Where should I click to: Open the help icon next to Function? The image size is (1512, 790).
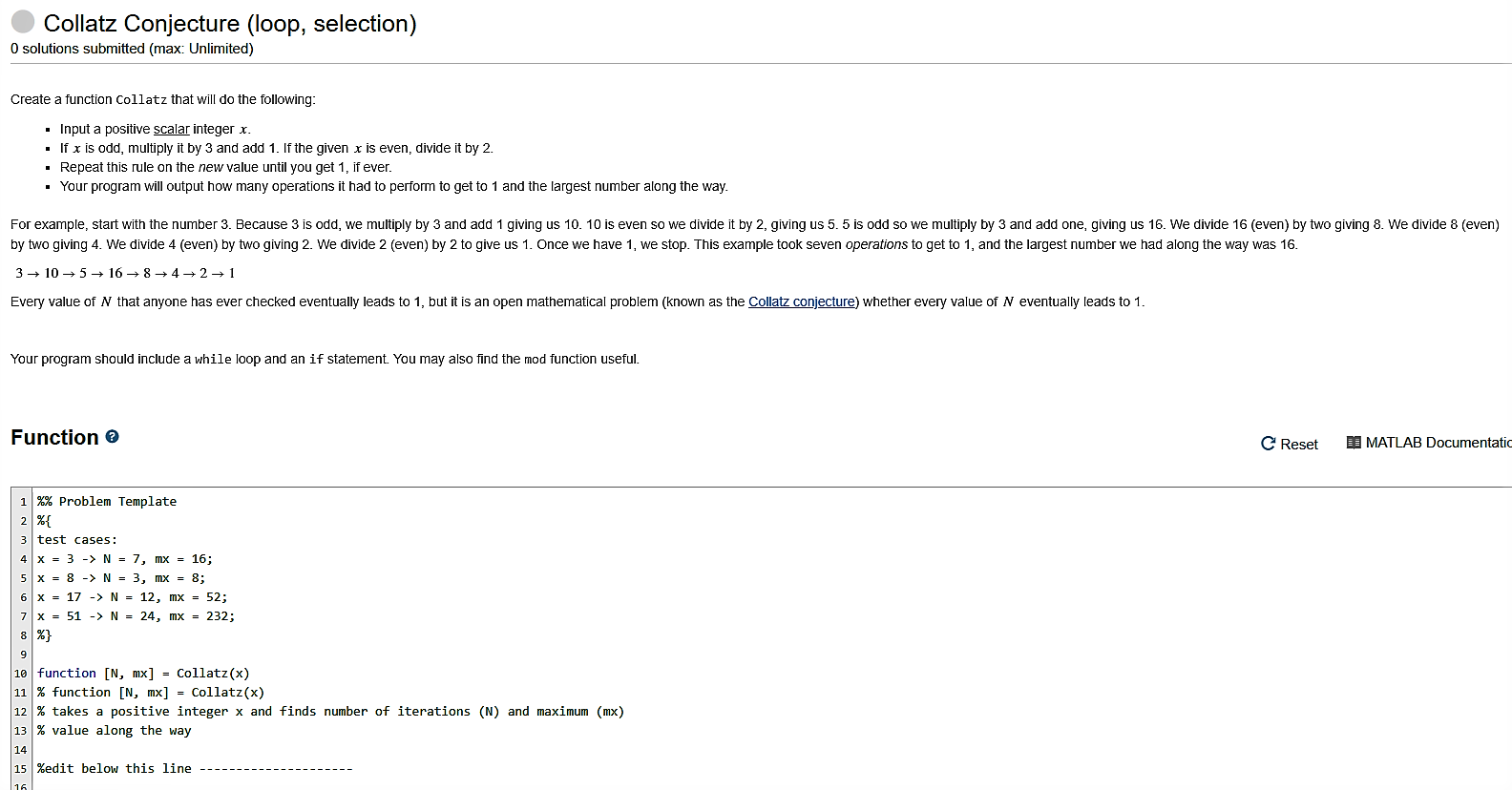tap(112, 437)
